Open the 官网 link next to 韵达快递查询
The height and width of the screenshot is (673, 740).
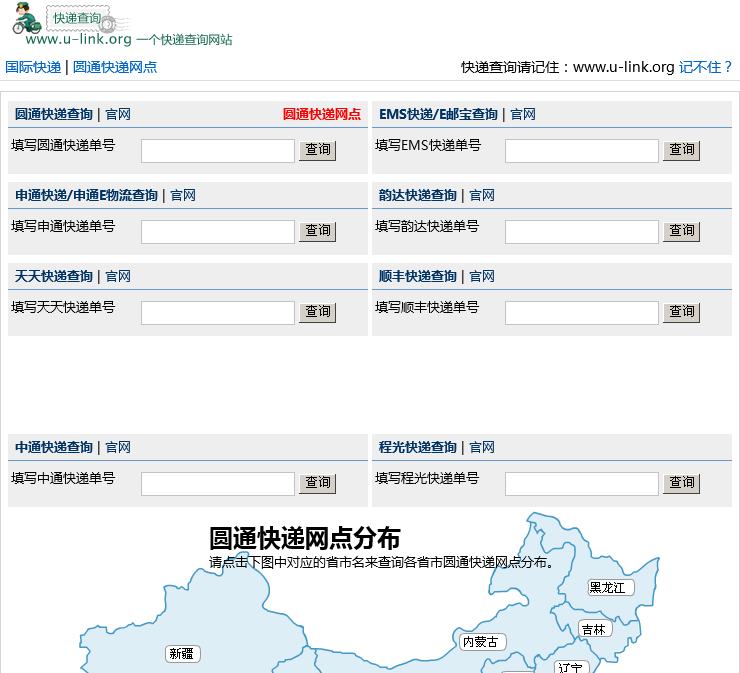pyautogui.click(x=482, y=195)
